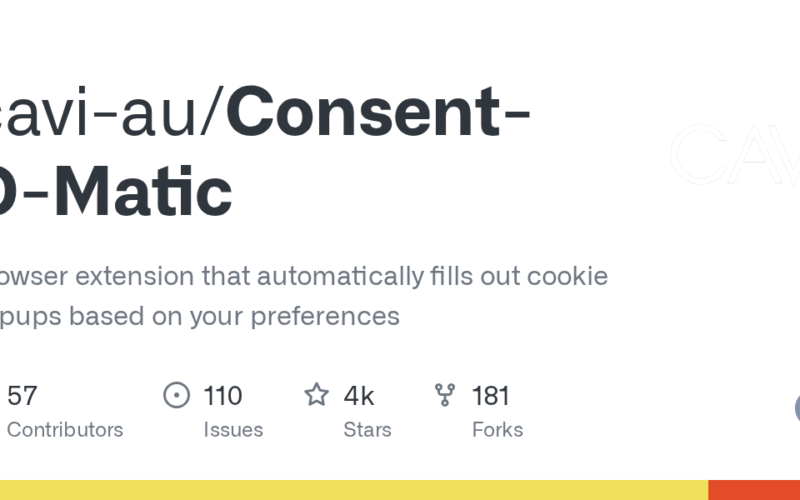The image size is (800, 500).
Task: Click the 110 issues count
Action: [x=222, y=396]
